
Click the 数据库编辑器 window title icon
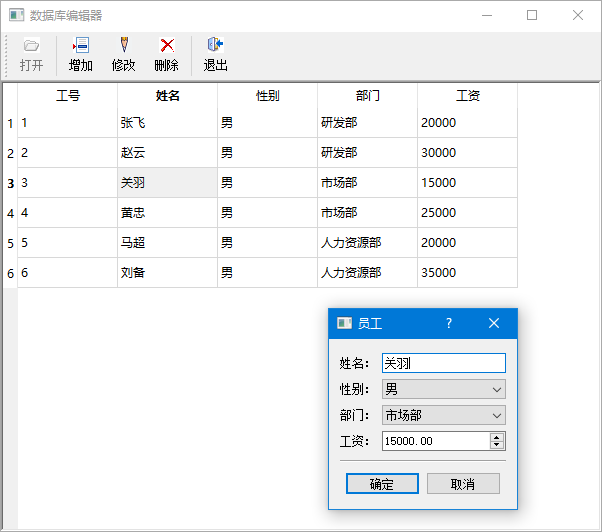[17, 15]
